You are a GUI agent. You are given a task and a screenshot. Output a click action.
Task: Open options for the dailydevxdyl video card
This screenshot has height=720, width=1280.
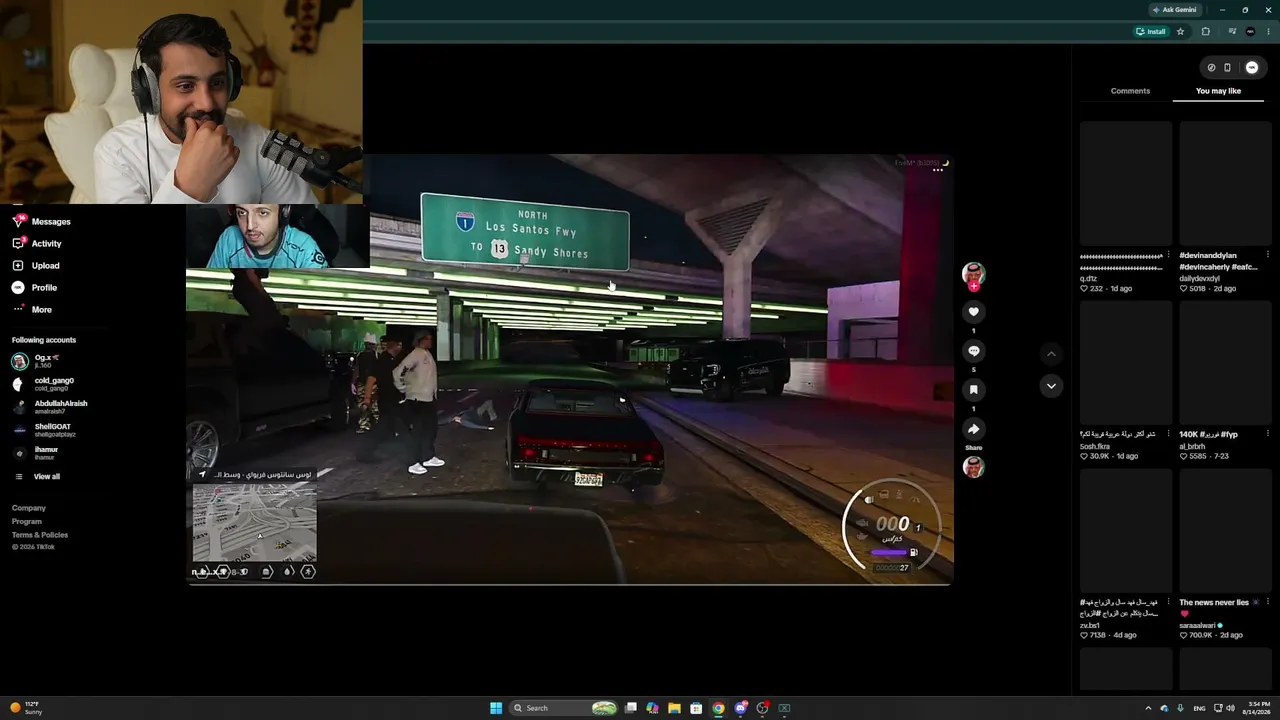(1268, 256)
